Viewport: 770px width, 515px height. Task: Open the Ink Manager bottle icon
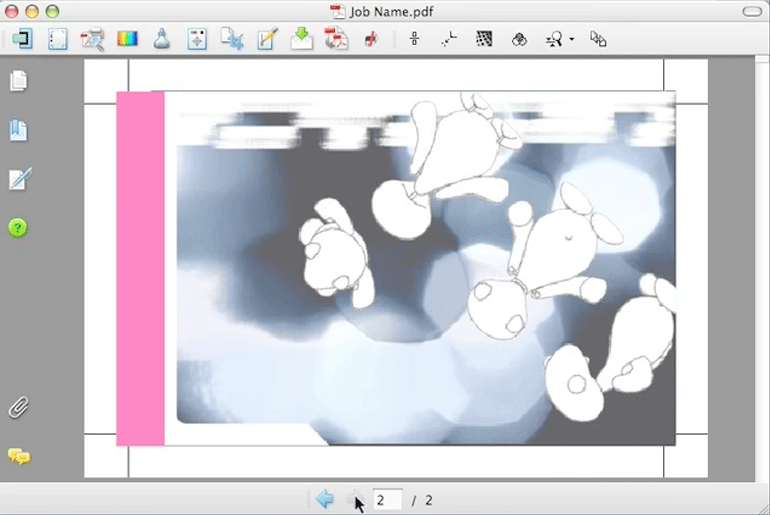(162, 39)
